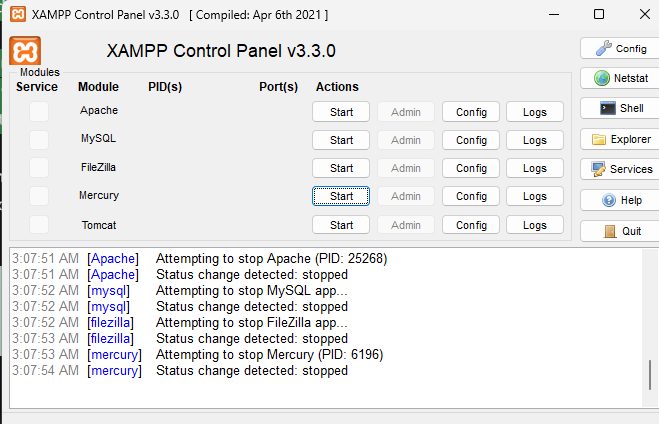The width and height of the screenshot is (659, 424).
Task: Start the Mercury module
Action: coord(341,196)
